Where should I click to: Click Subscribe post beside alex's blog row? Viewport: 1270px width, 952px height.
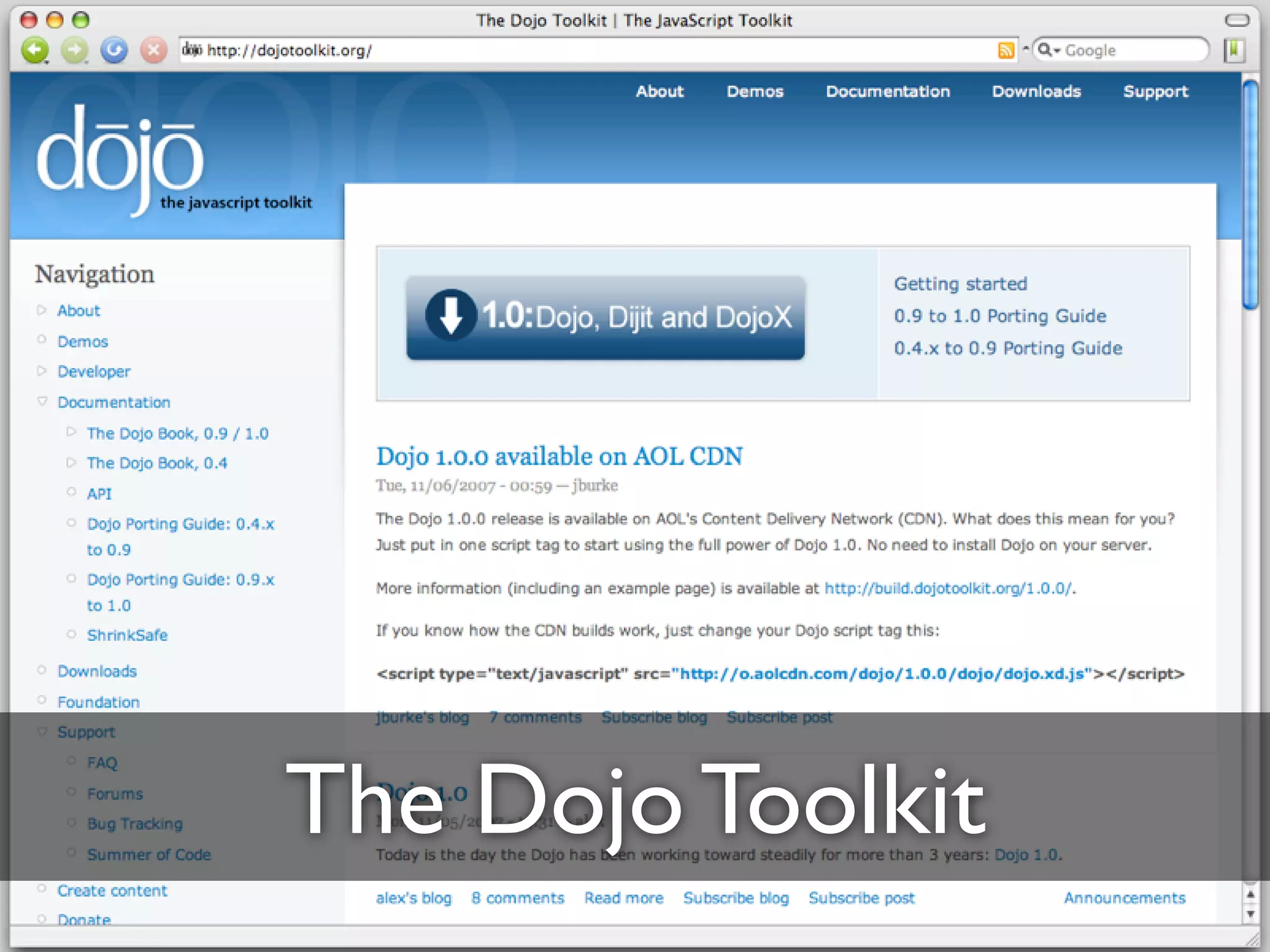pos(861,898)
